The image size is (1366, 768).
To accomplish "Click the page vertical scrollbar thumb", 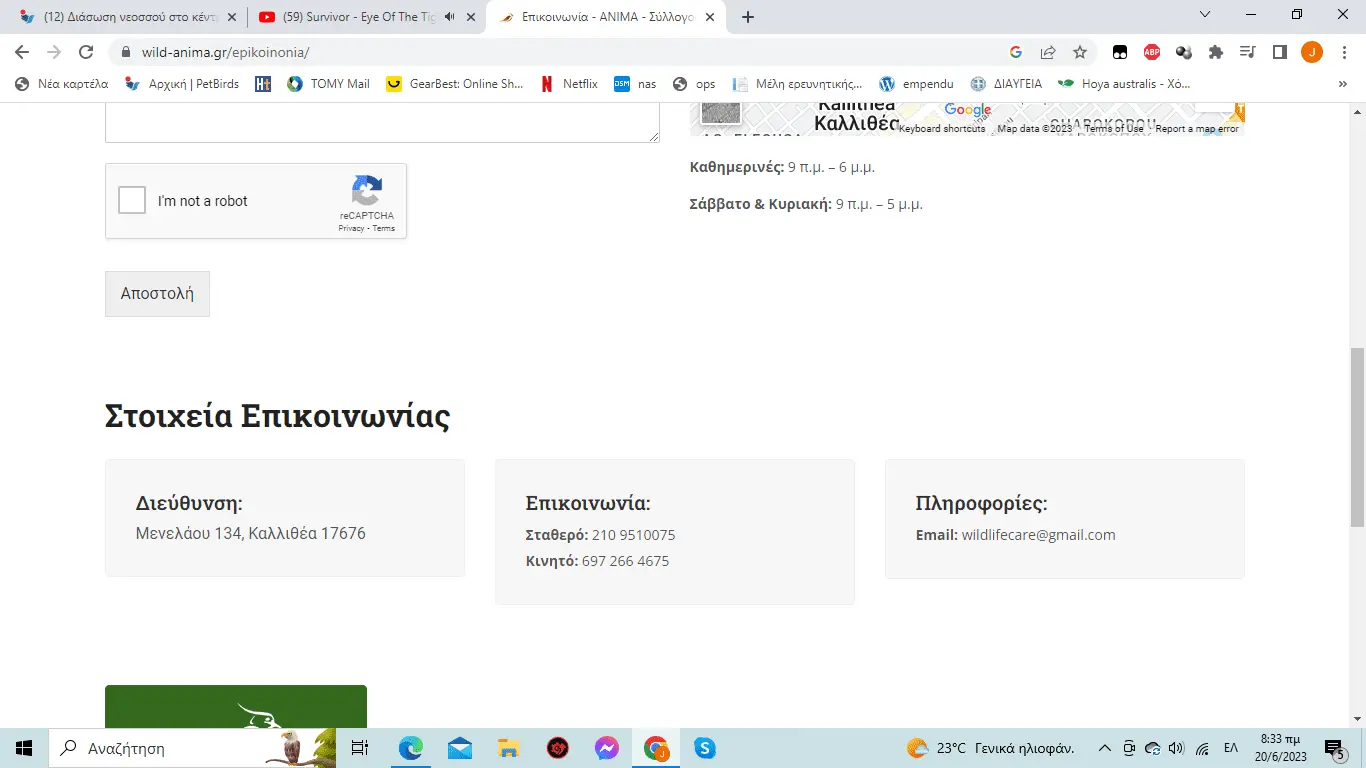I will (1357, 437).
